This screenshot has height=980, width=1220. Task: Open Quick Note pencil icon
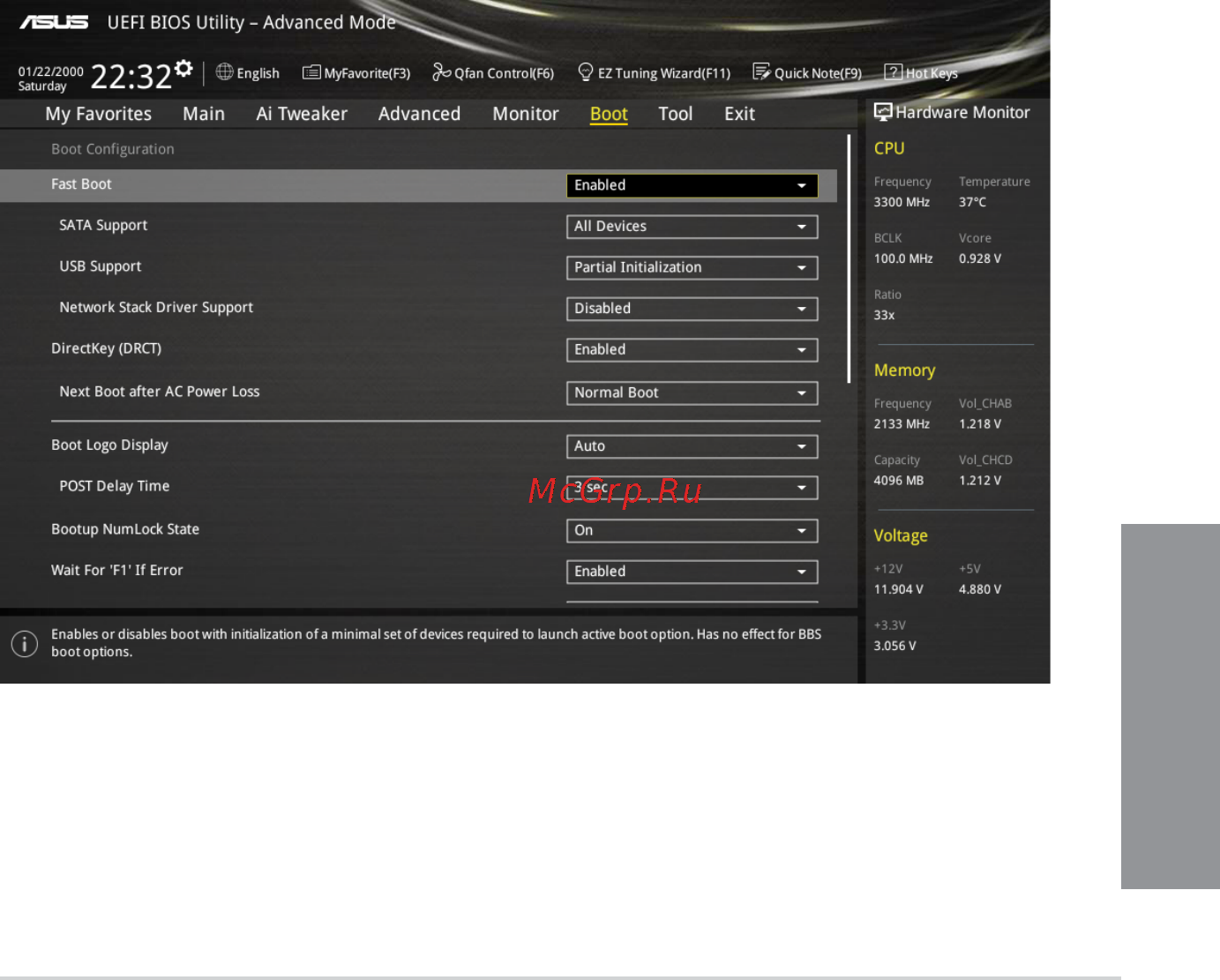point(761,72)
